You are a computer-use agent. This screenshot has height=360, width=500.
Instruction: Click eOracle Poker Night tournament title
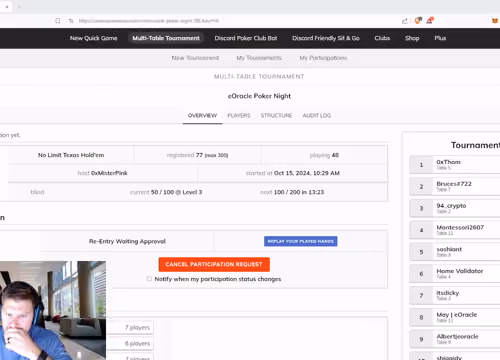click(259, 96)
